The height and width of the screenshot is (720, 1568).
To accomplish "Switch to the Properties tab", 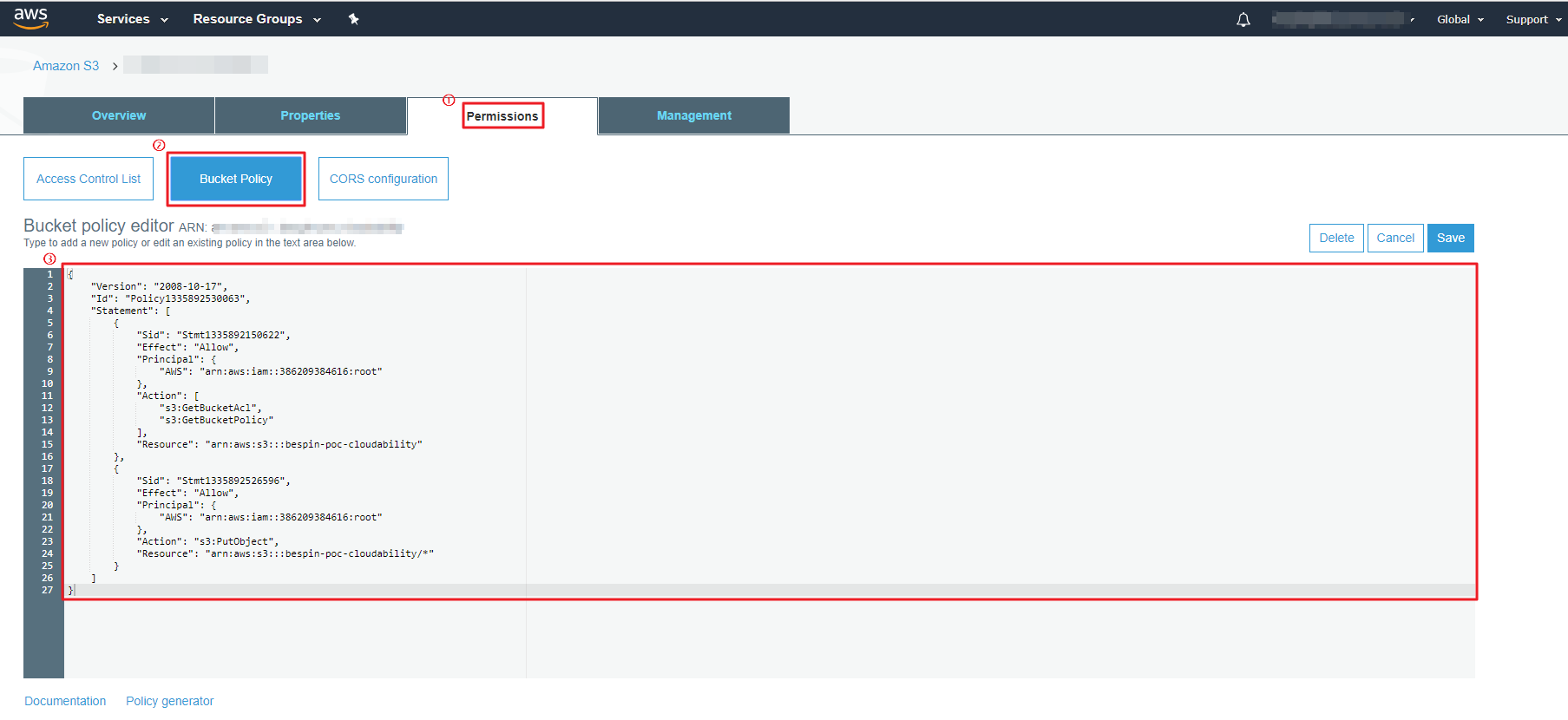I will point(310,115).
